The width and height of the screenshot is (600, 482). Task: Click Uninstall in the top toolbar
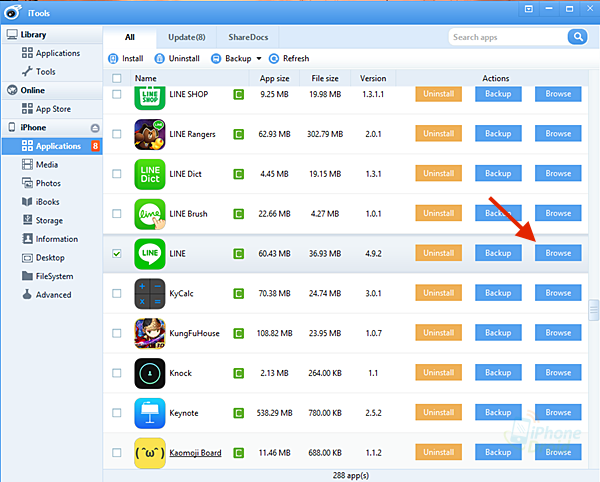(x=177, y=59)
